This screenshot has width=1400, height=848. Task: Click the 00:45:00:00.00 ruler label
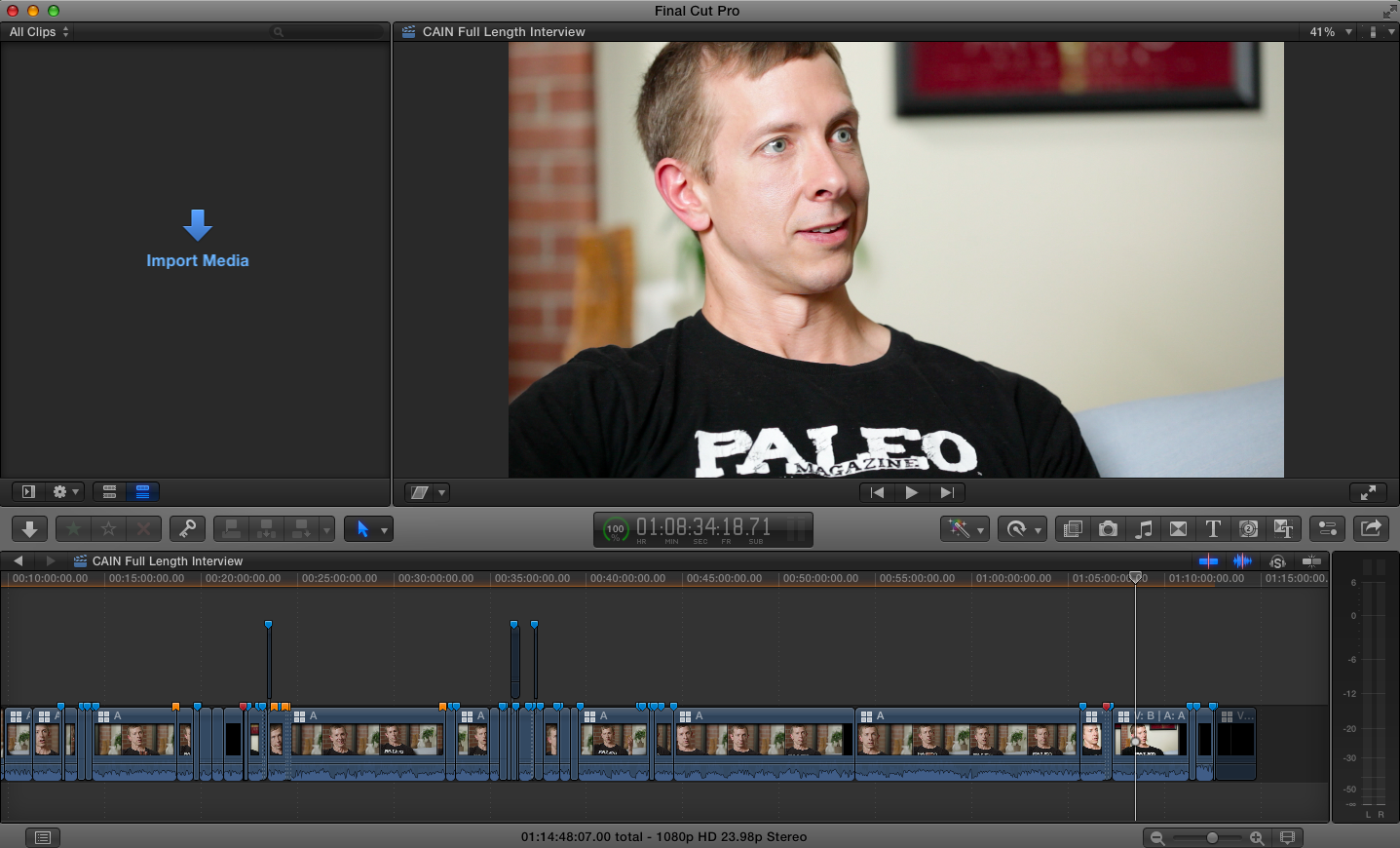click(x=724, y=578)
